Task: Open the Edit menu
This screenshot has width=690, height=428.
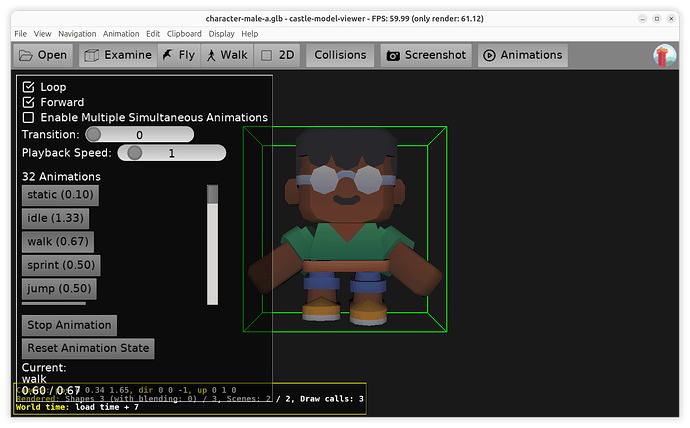Action: pos(153,34)
